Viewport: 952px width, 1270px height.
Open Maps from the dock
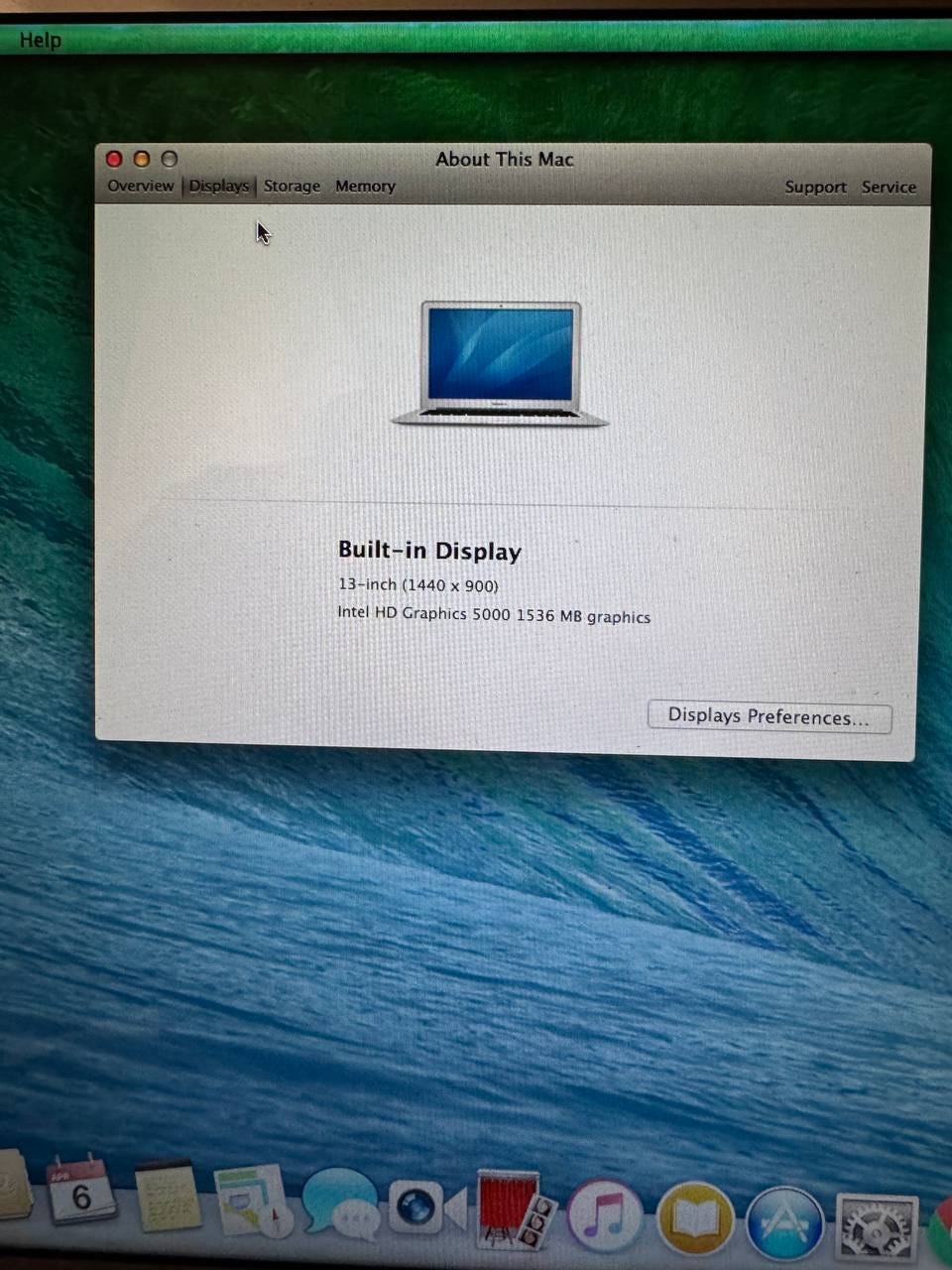tap(252, 1201)
